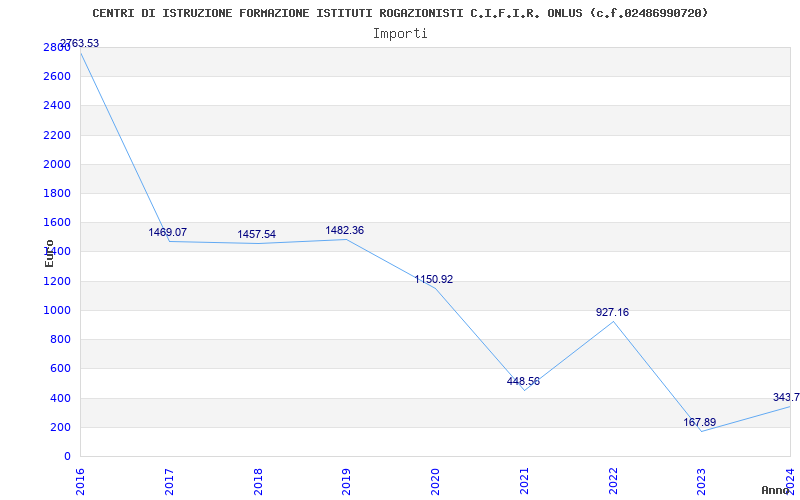Click the 2763.53 data point label
Image resolution: width=800 pixels, height=500 pixels.
point(80,43)
